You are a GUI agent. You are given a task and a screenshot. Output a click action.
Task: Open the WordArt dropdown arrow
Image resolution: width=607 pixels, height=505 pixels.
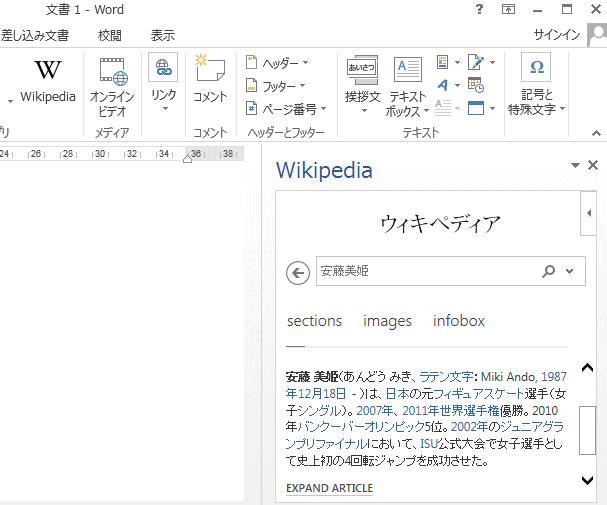coord(457,85)
